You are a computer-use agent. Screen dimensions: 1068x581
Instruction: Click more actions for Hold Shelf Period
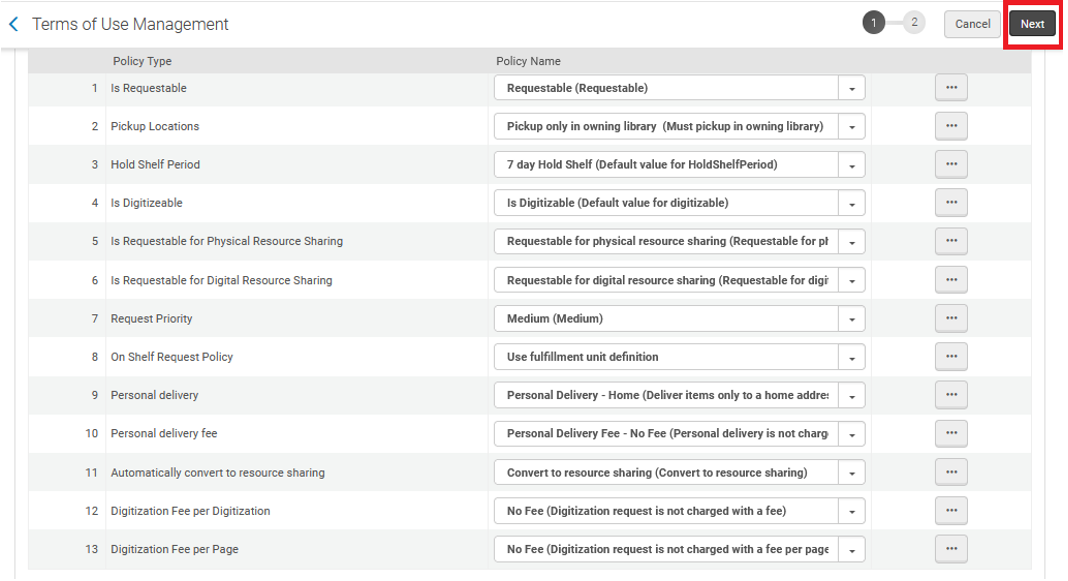coord(950,164)
